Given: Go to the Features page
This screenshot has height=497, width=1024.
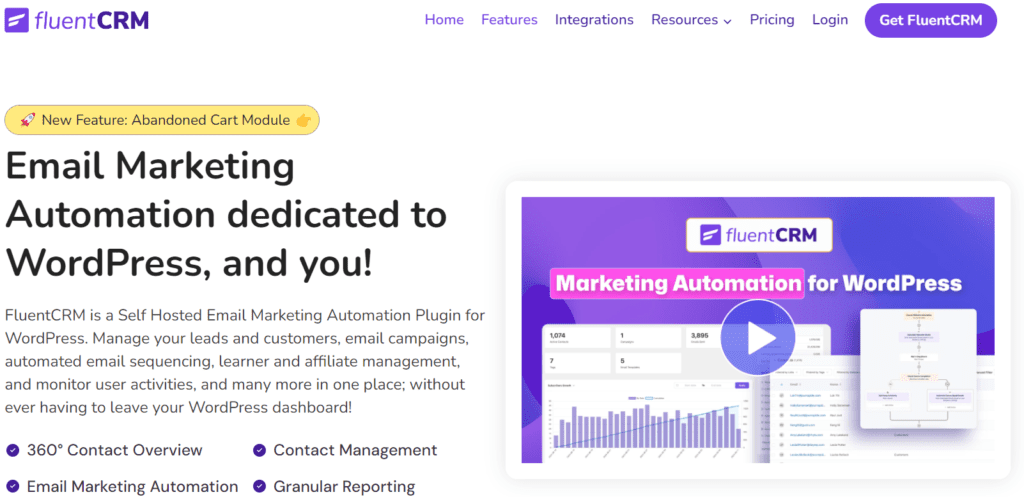Looking at the screenshot, I should [x=509, y=20].
